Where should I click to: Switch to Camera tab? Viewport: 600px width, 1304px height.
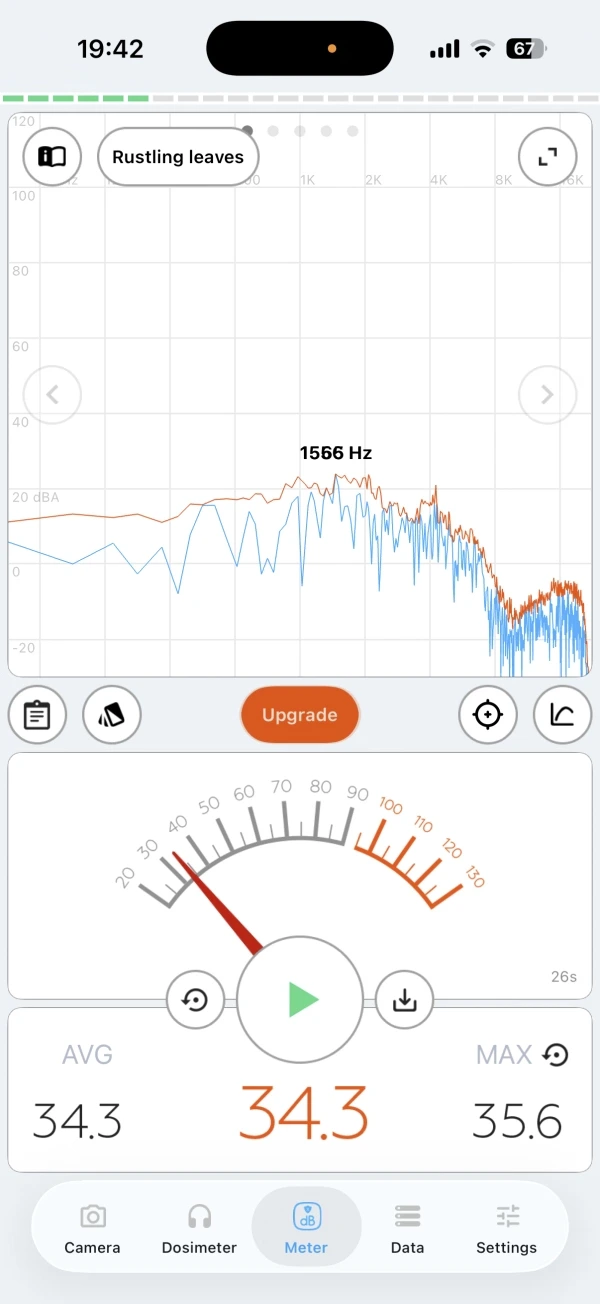tap(92, 1228)
